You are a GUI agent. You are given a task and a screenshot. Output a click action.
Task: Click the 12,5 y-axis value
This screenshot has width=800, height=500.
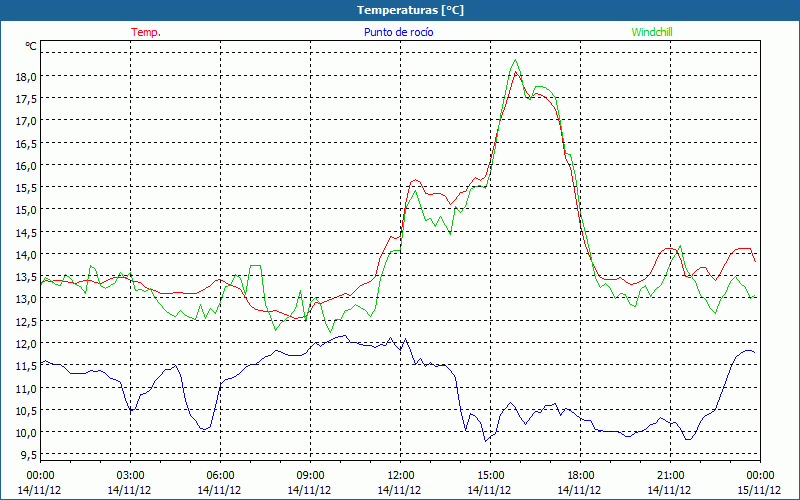pyautogui.click(x=28, y=321)
